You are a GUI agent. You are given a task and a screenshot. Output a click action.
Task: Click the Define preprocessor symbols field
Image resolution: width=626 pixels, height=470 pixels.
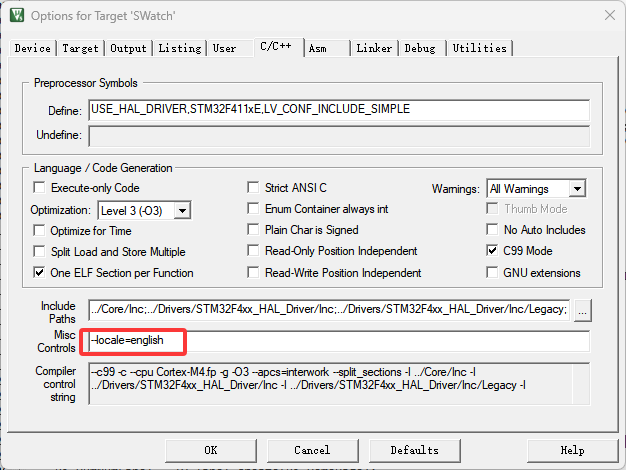[338, 109]
